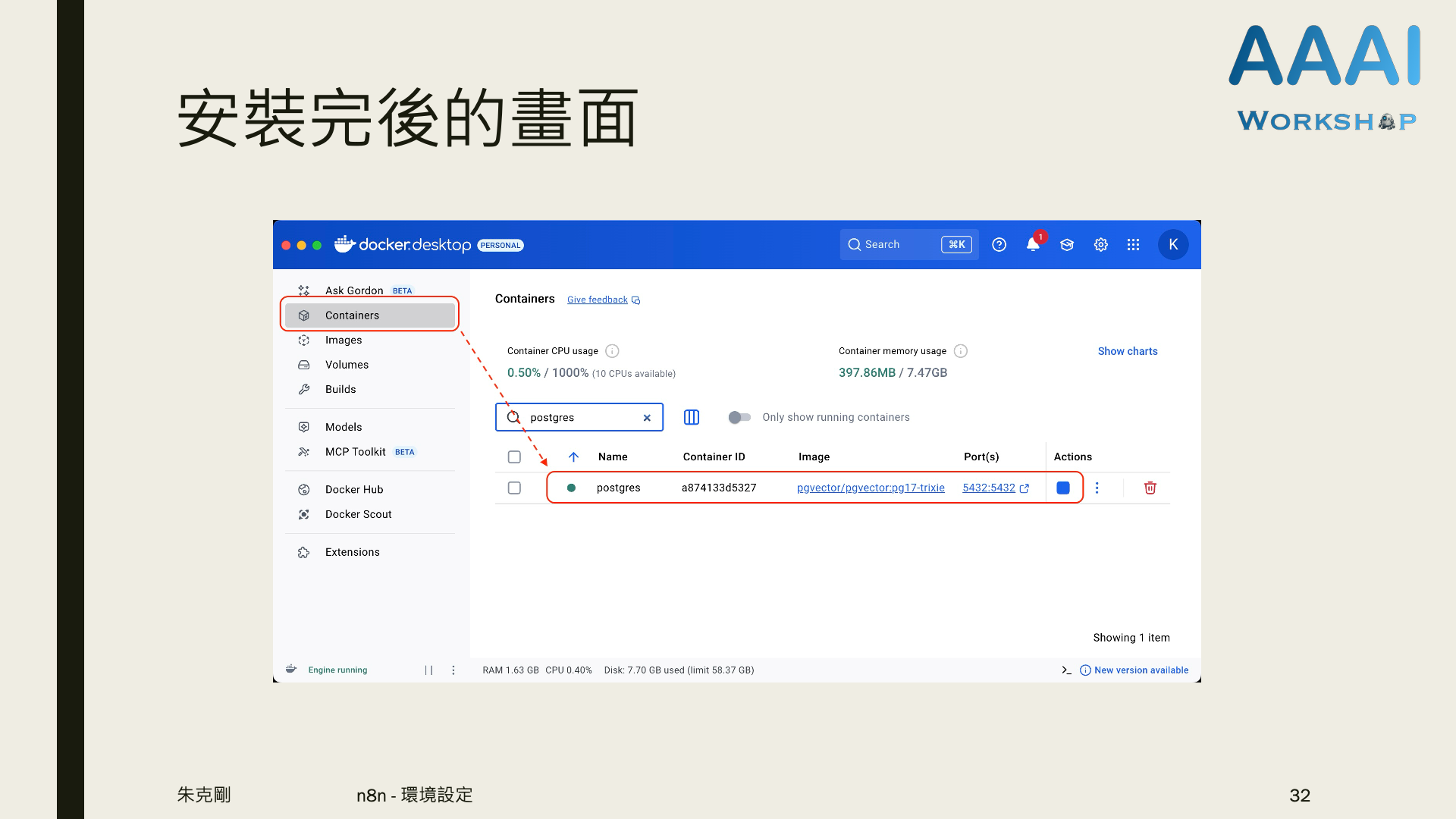Click the pgvector/pgvector:pg17-trixie image link
The image size is (1456, 819).
coord(871,488)
